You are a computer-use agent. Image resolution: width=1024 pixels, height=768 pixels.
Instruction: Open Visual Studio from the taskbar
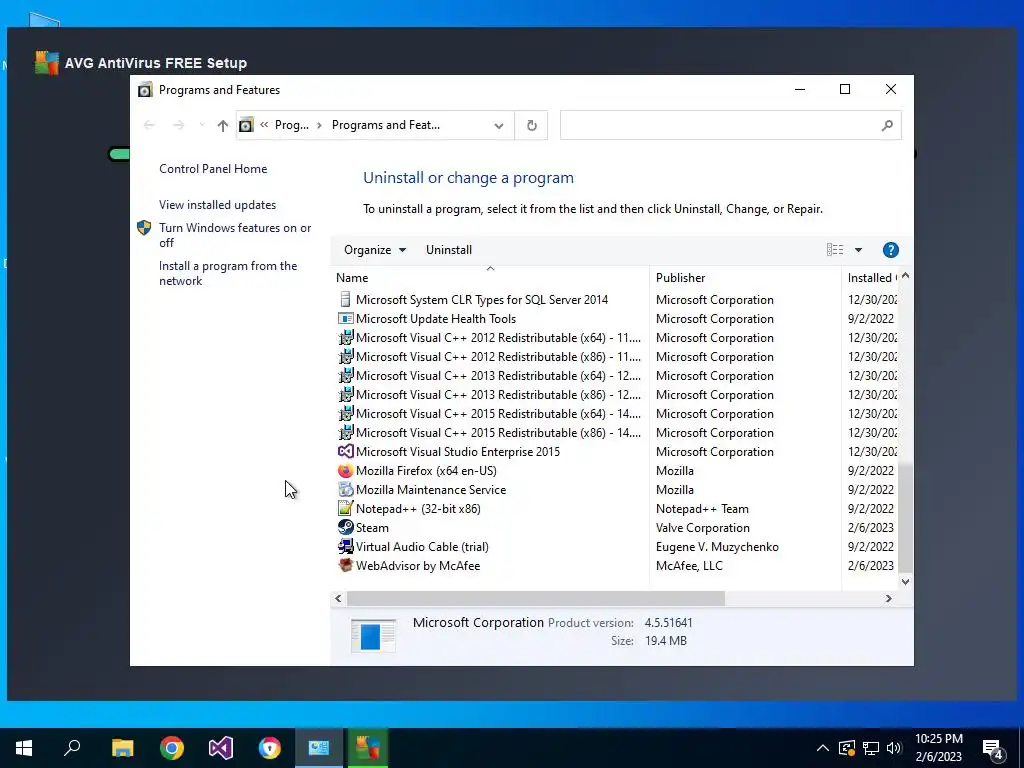(x=221, y=748)
